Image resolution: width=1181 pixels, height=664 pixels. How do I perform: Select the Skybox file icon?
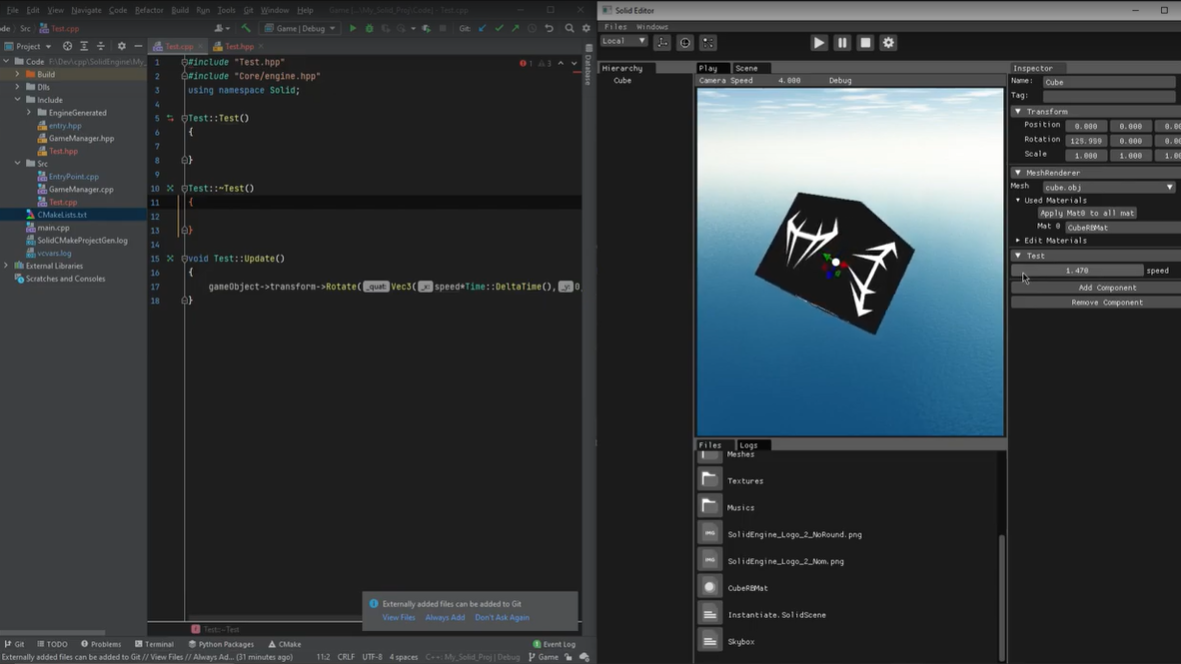709,641
